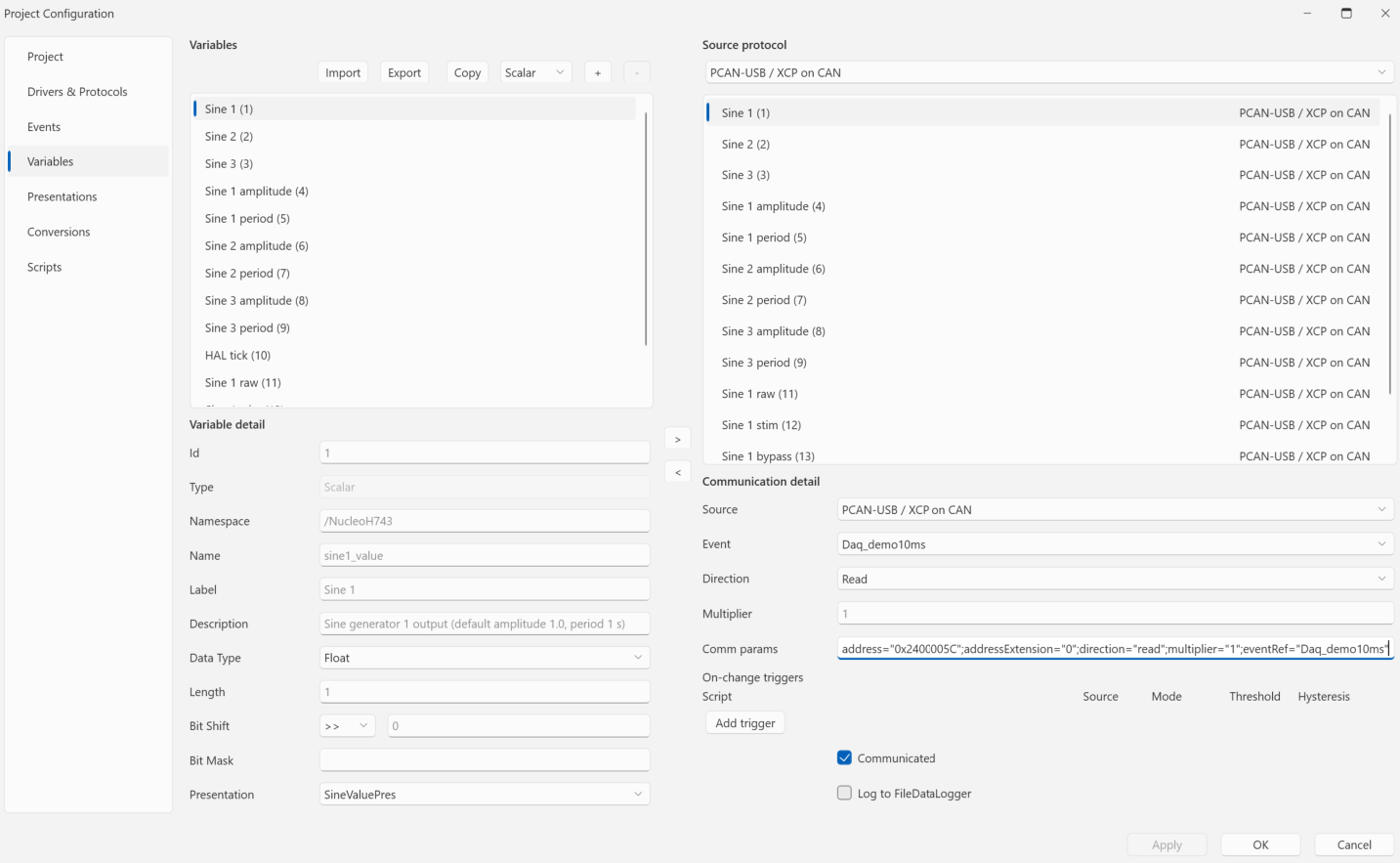Select Sine 1 bypass (13) in source protocol list

point(1043,455)
